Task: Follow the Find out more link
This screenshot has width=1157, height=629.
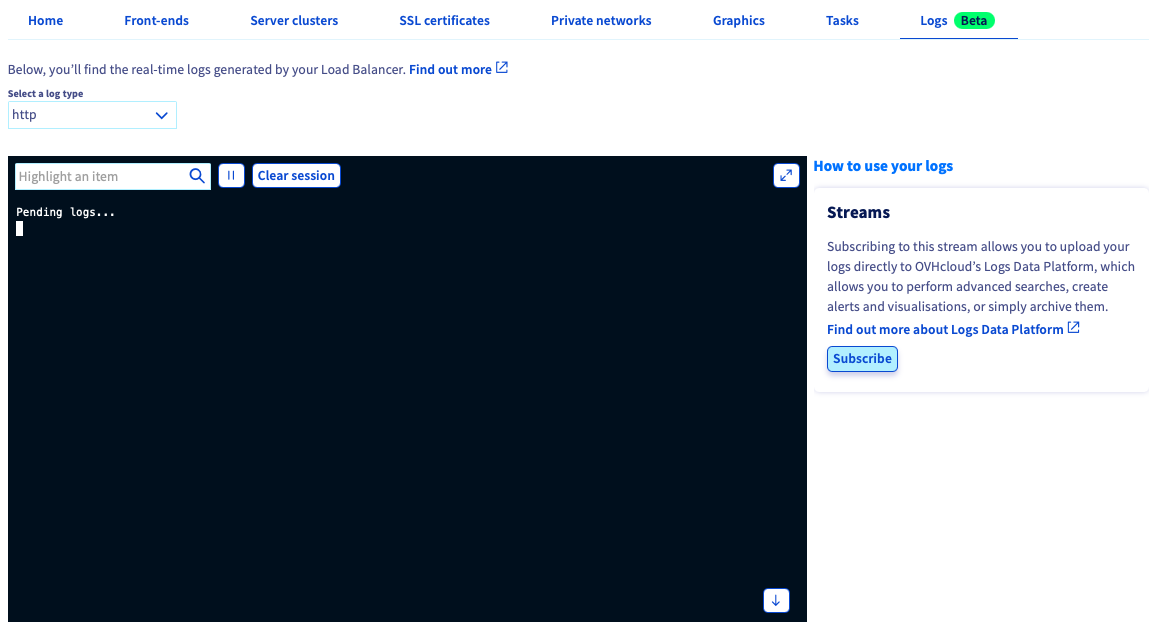Action: tap(450, 69)
